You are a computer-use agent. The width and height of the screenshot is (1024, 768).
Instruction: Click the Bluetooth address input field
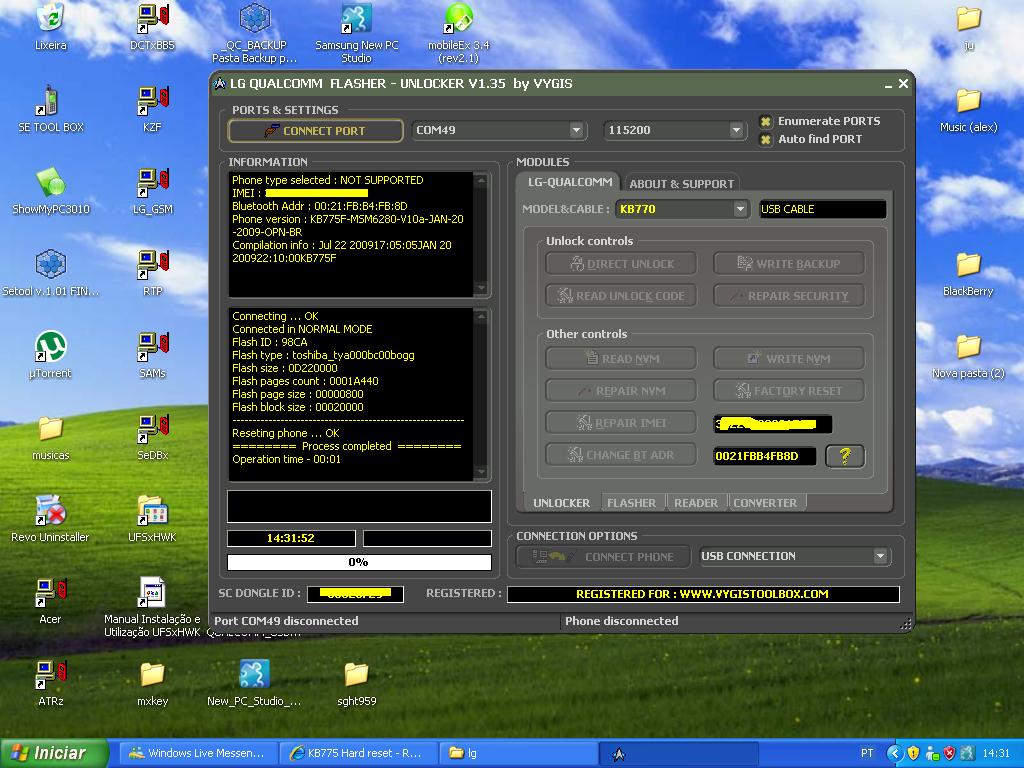(x=764, y=456)
